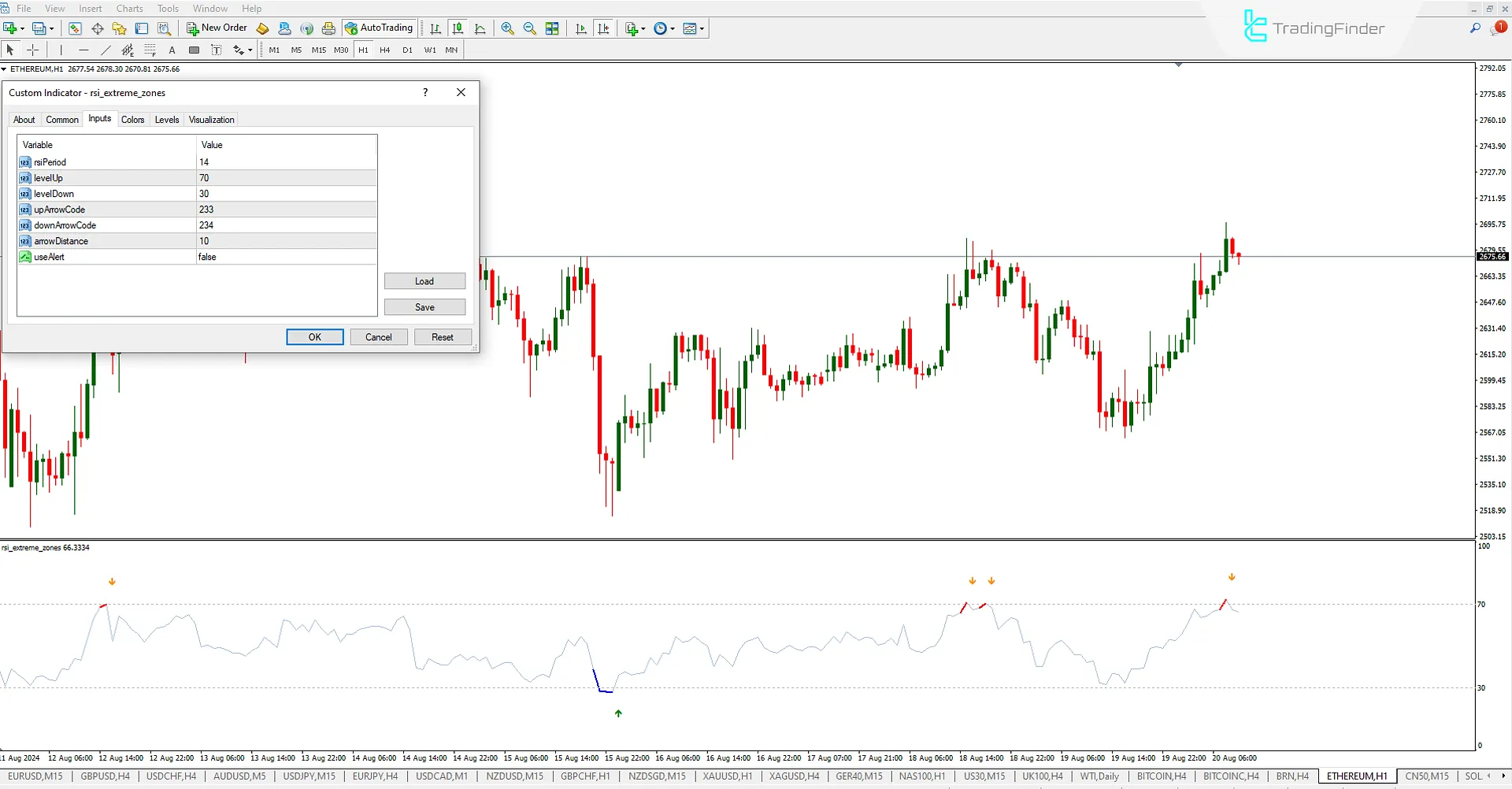Switch the chart to H4 timeframe
1512x789 pixels.
pos(385,50)
